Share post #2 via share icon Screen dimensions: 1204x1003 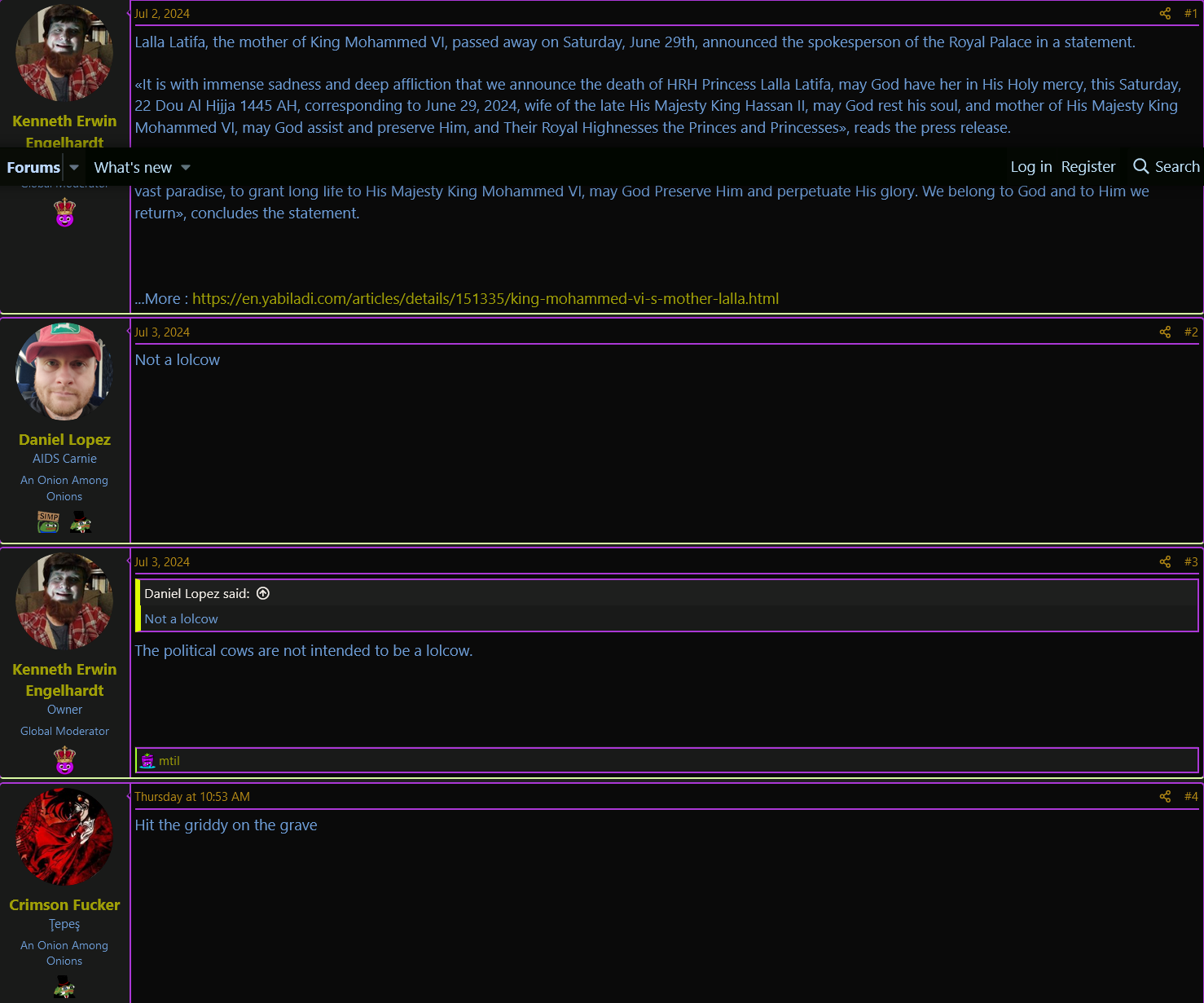click(x=1165, y=332)
